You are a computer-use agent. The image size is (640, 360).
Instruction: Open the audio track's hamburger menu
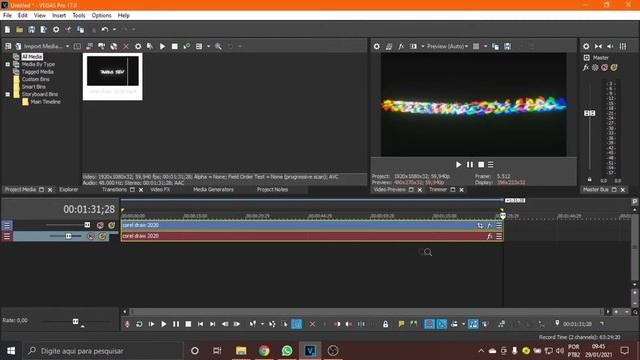[x=7, y=236]
